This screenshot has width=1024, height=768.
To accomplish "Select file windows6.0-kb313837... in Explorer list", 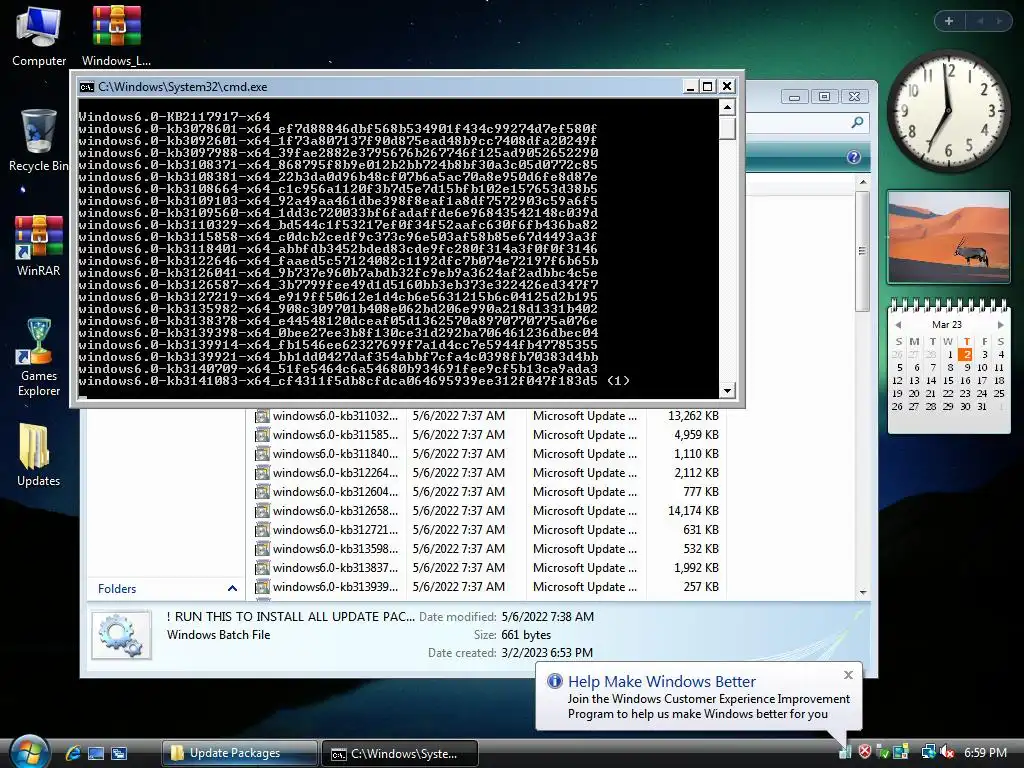I will tap(335, 568).
